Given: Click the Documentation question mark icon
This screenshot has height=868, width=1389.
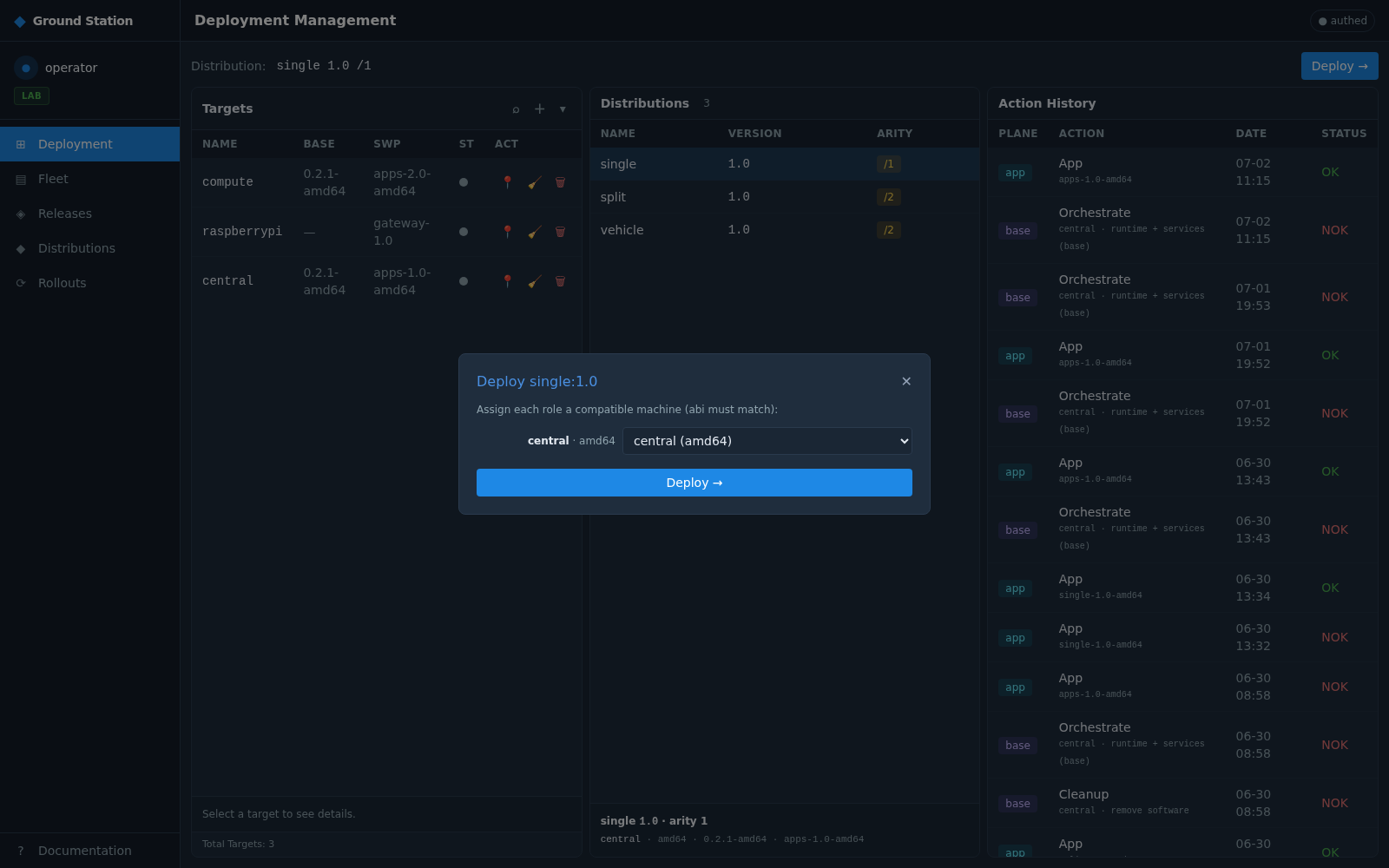Looking at the screenshot, I should coord(21,851).
